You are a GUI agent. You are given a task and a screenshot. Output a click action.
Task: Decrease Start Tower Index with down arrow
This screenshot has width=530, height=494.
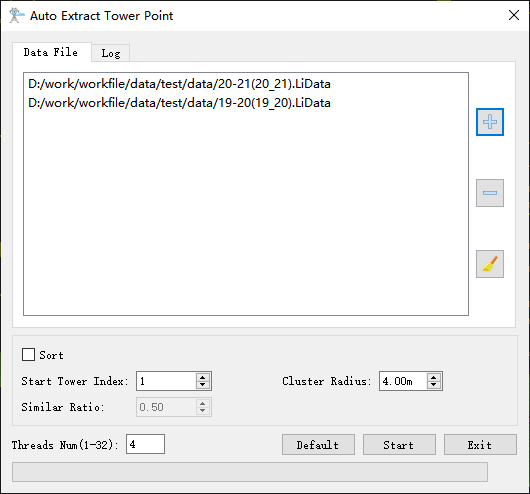(202, 385)
